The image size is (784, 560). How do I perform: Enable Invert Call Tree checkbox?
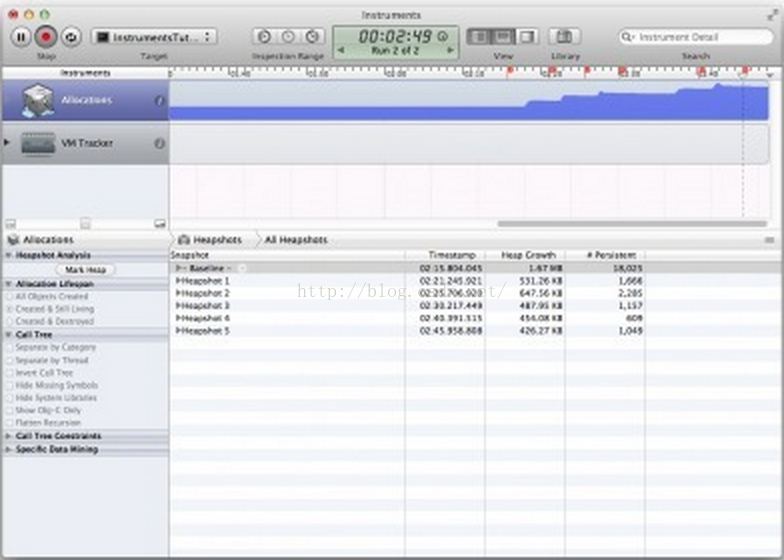coord(10,373)
